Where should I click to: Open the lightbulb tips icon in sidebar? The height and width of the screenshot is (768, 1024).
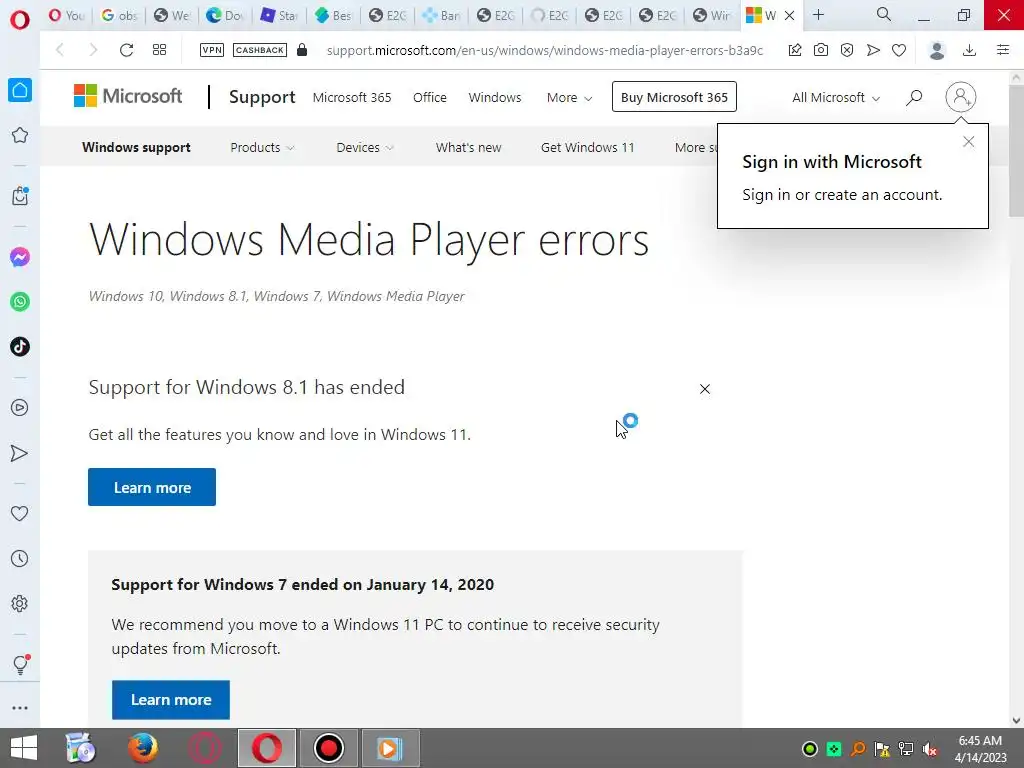tap(20, 665)
